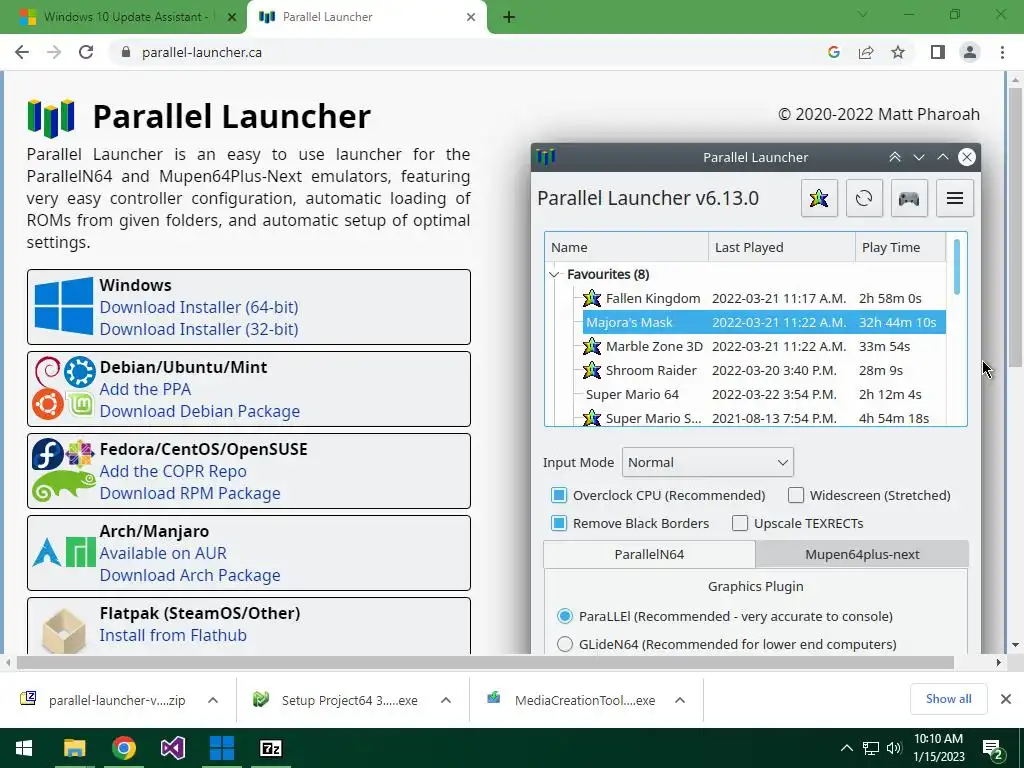Click the Add the PPA link
This screenshot has height=768, width=1024.
[145, 389]
